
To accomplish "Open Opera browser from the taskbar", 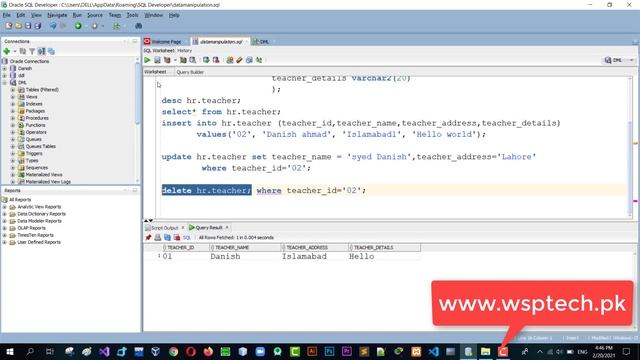I will 191,351.
